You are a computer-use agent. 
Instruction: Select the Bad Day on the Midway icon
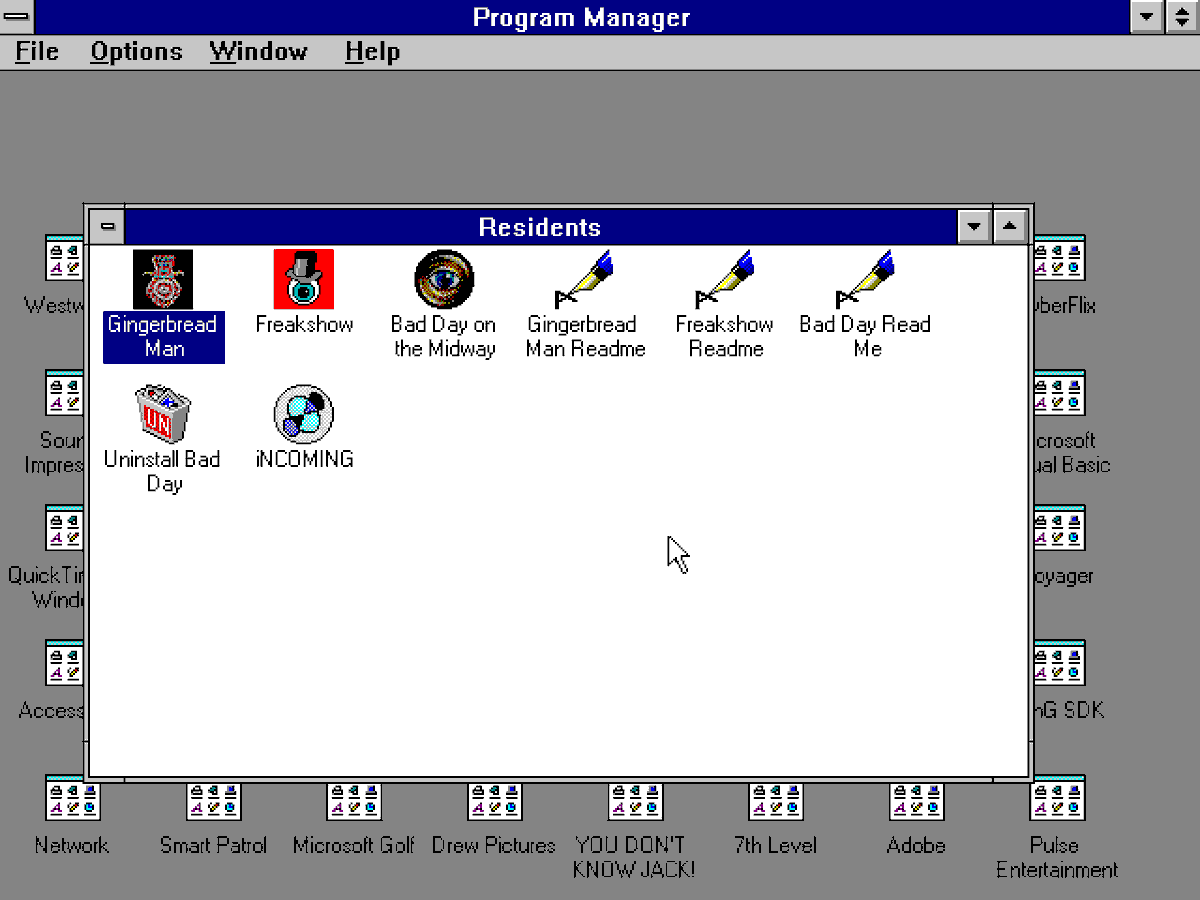tap(444, 279)
